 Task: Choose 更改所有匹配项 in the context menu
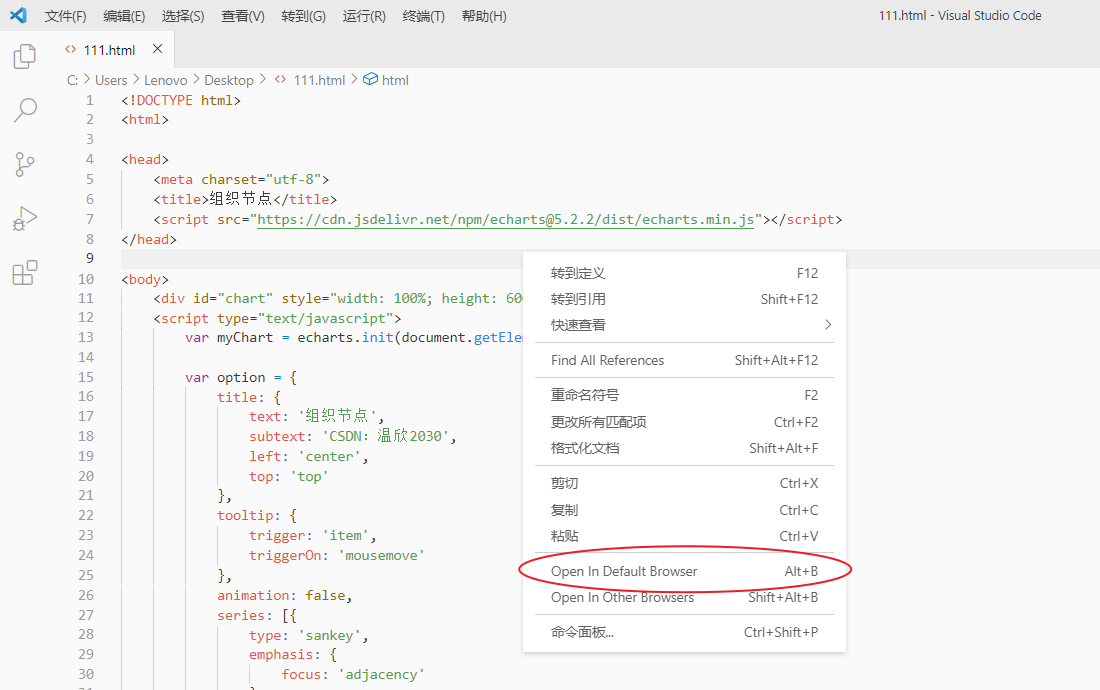click(x=684, y=421)
